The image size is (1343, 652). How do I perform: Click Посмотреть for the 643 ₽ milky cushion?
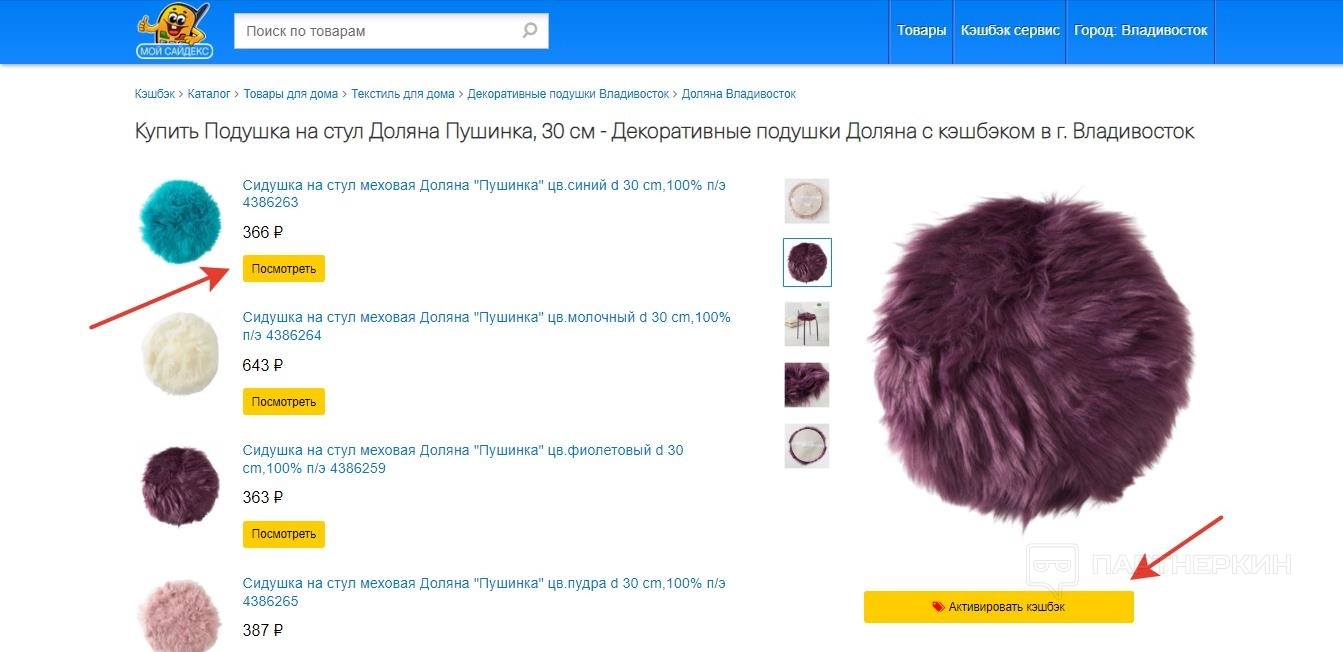pyautogui.click(x=284, y=402)
